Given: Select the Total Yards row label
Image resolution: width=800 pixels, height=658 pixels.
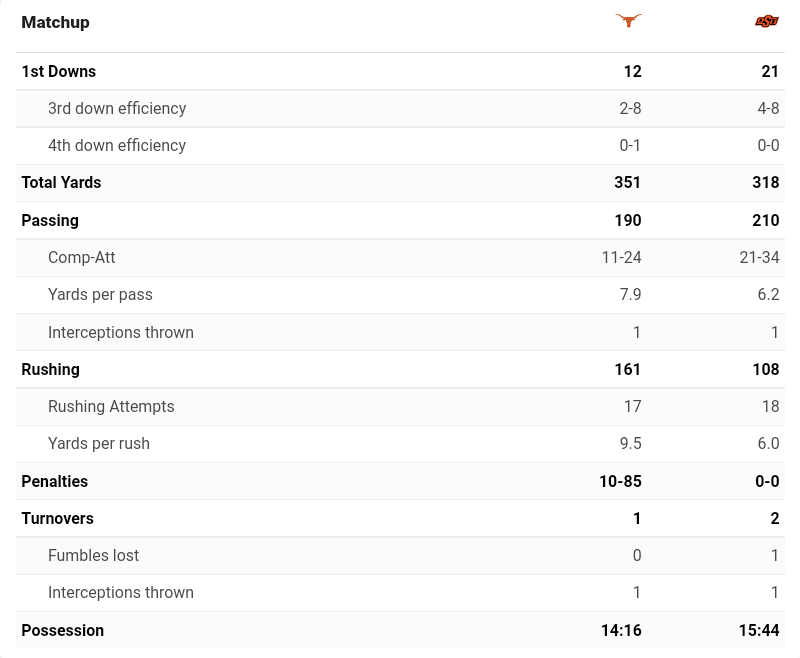Looking at the screenshot, I should pos(61,182).
